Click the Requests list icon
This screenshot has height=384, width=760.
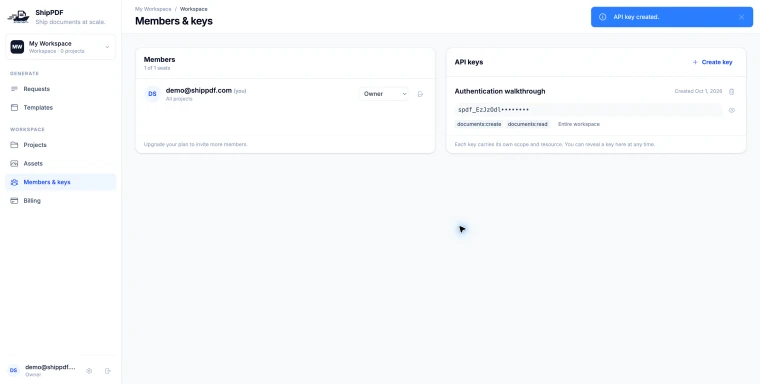[x=14, y=89]
